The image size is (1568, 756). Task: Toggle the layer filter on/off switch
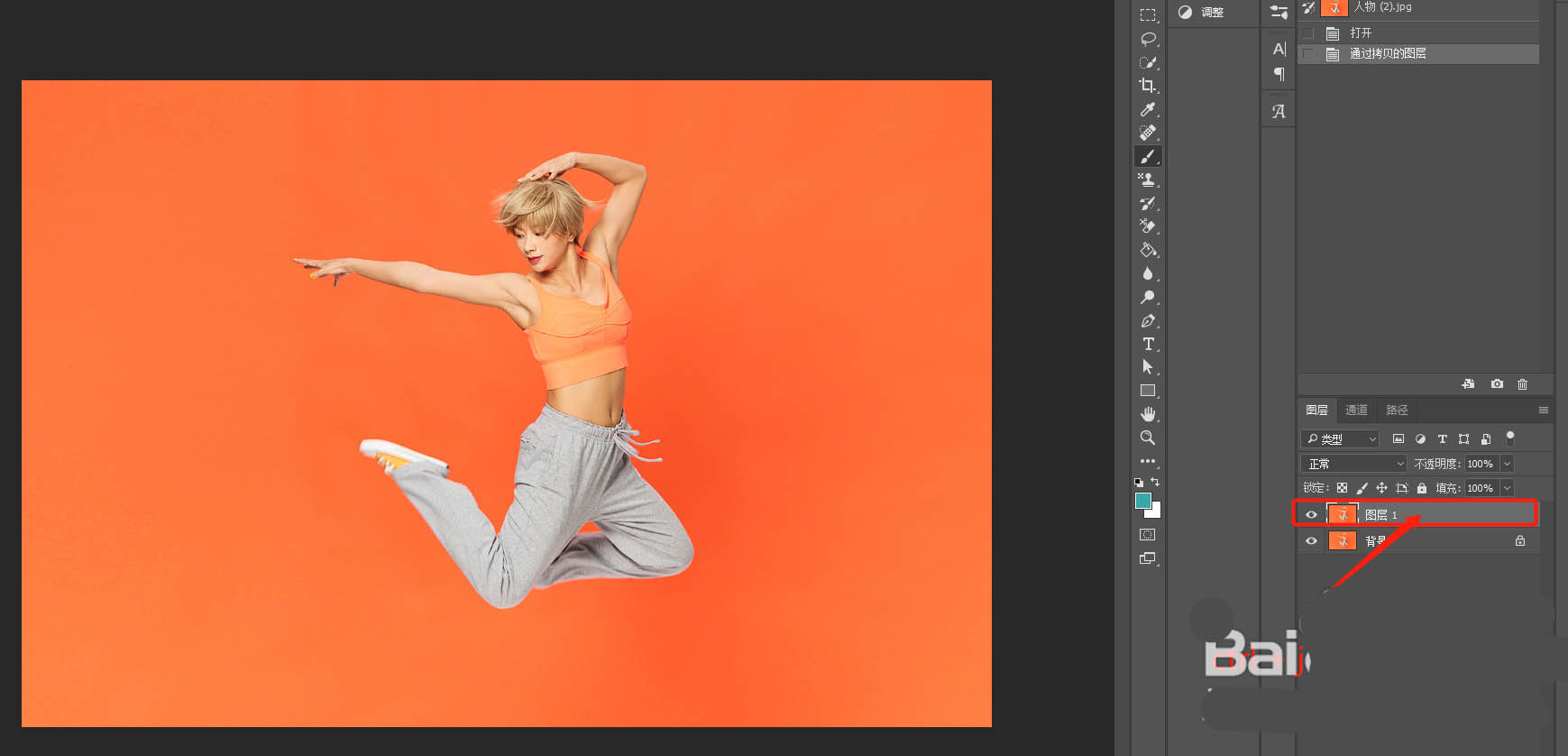pyautogui.click(x=1510, y=438)
